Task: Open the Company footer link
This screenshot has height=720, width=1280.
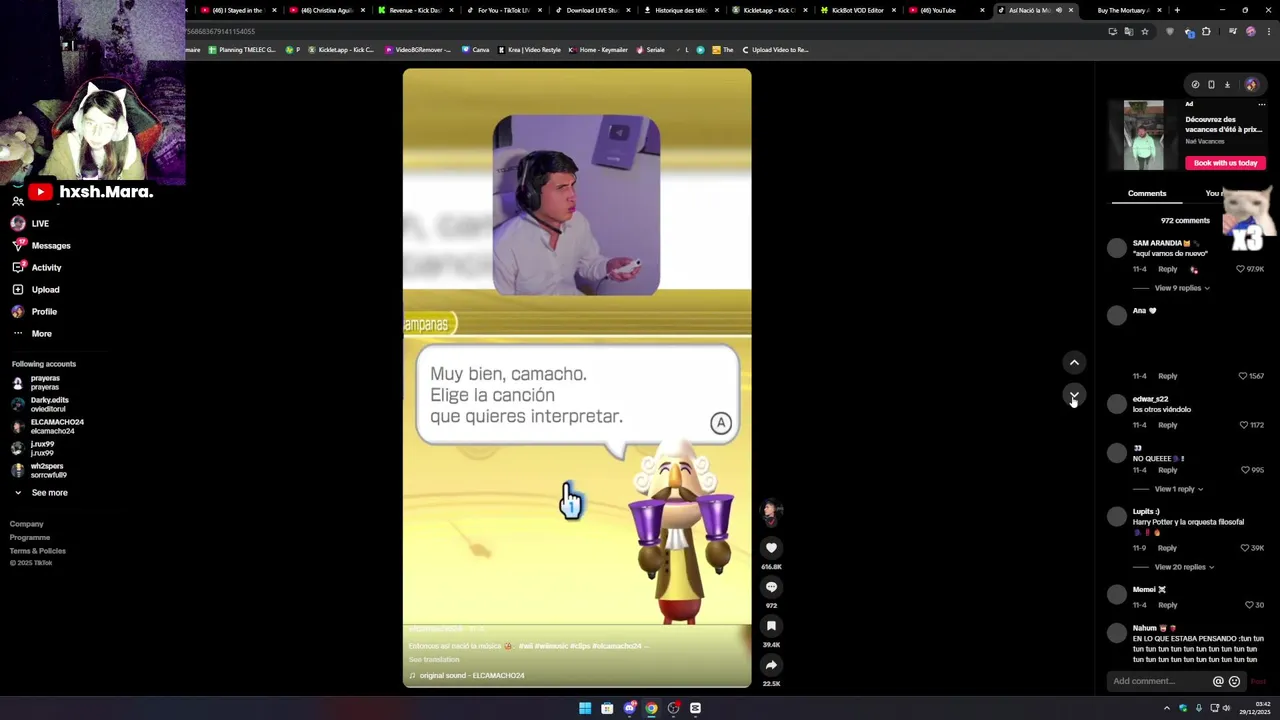Action: pyautogui.click(x=27, y=524)
